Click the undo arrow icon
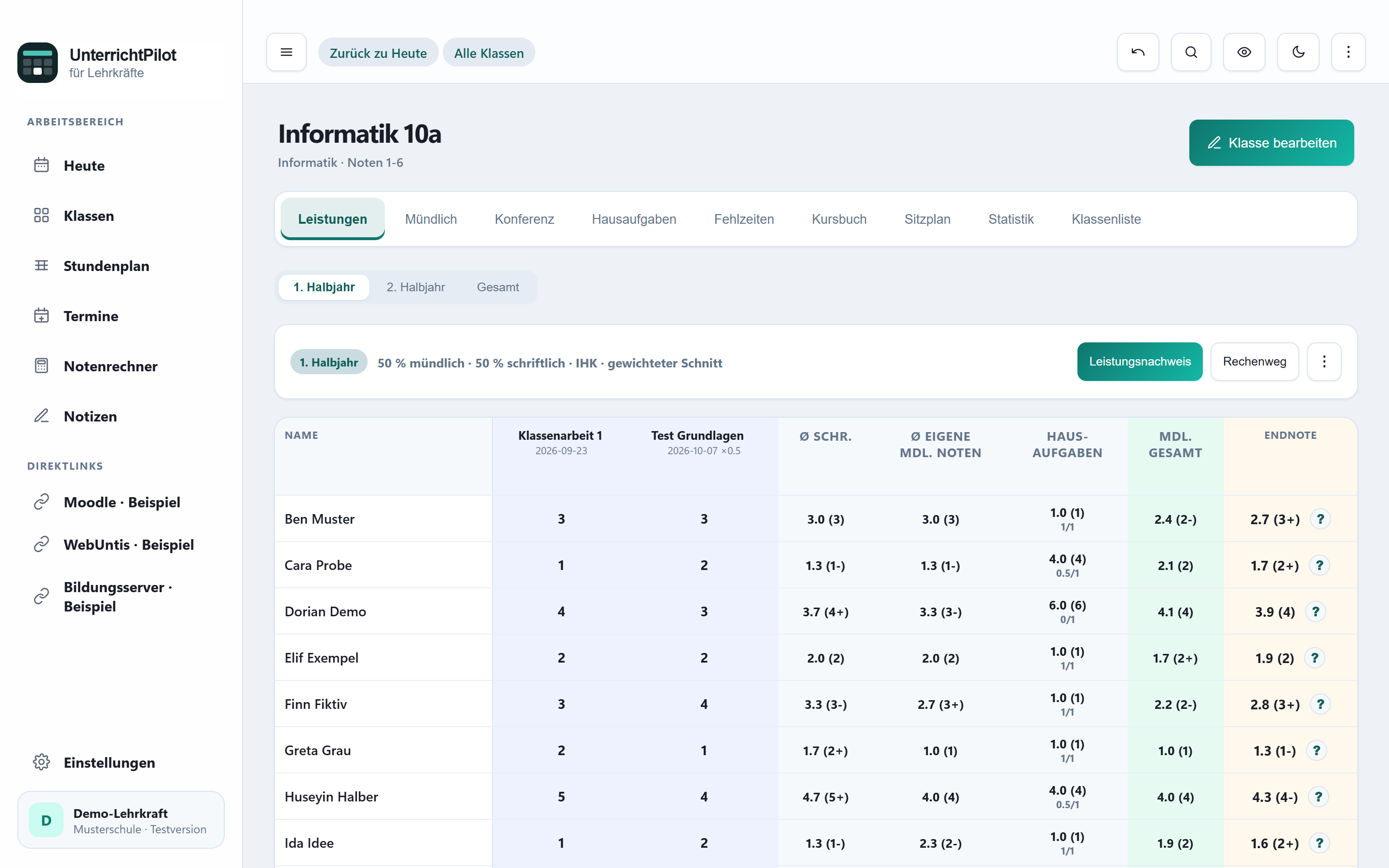The image size is (1389, 868). pos(1138,52)
